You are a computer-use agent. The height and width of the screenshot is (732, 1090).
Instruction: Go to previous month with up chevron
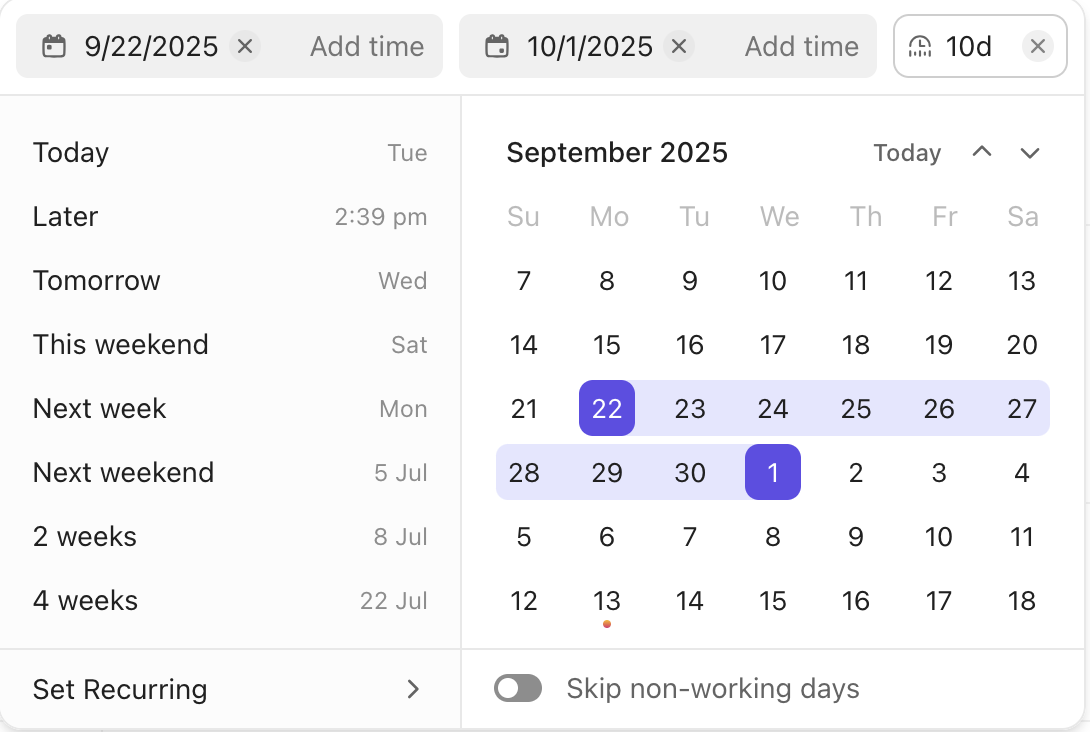point(982,152)
